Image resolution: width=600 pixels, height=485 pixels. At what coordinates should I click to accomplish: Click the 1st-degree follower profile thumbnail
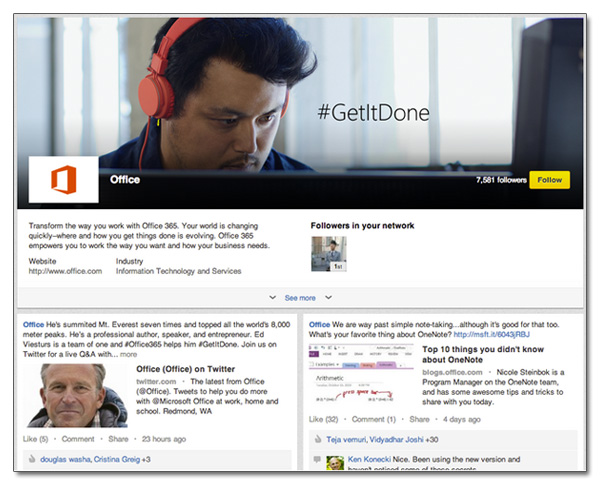pyautogui.click(x=329, y=254)
